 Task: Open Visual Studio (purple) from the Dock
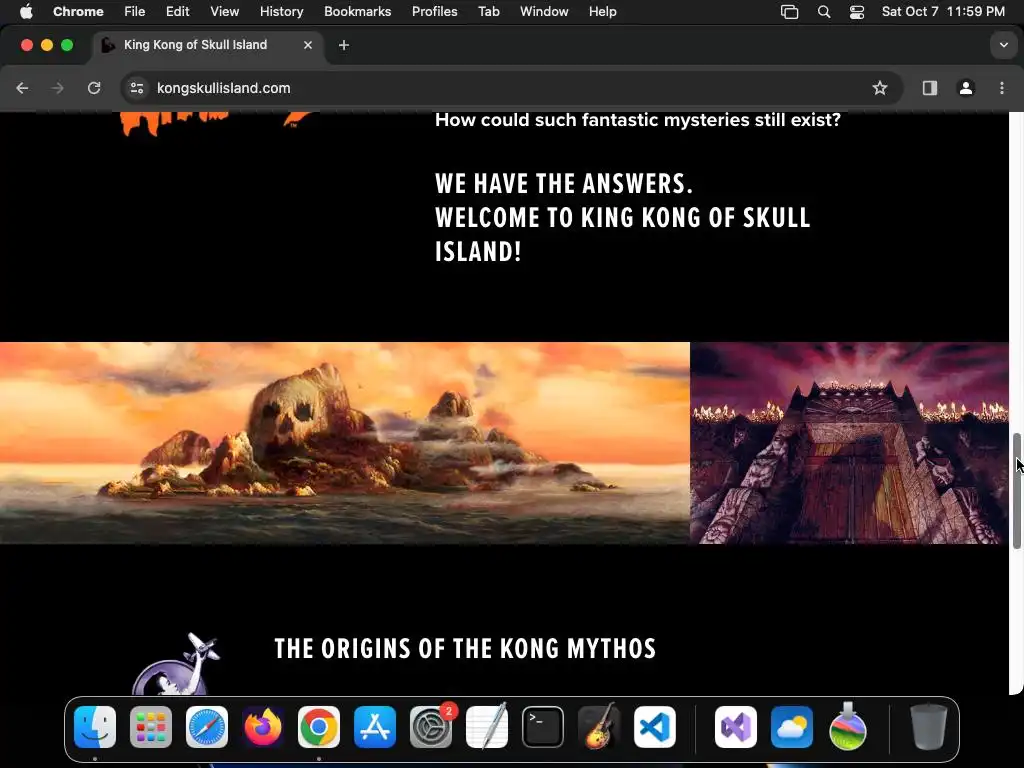[x=736, y=727]
